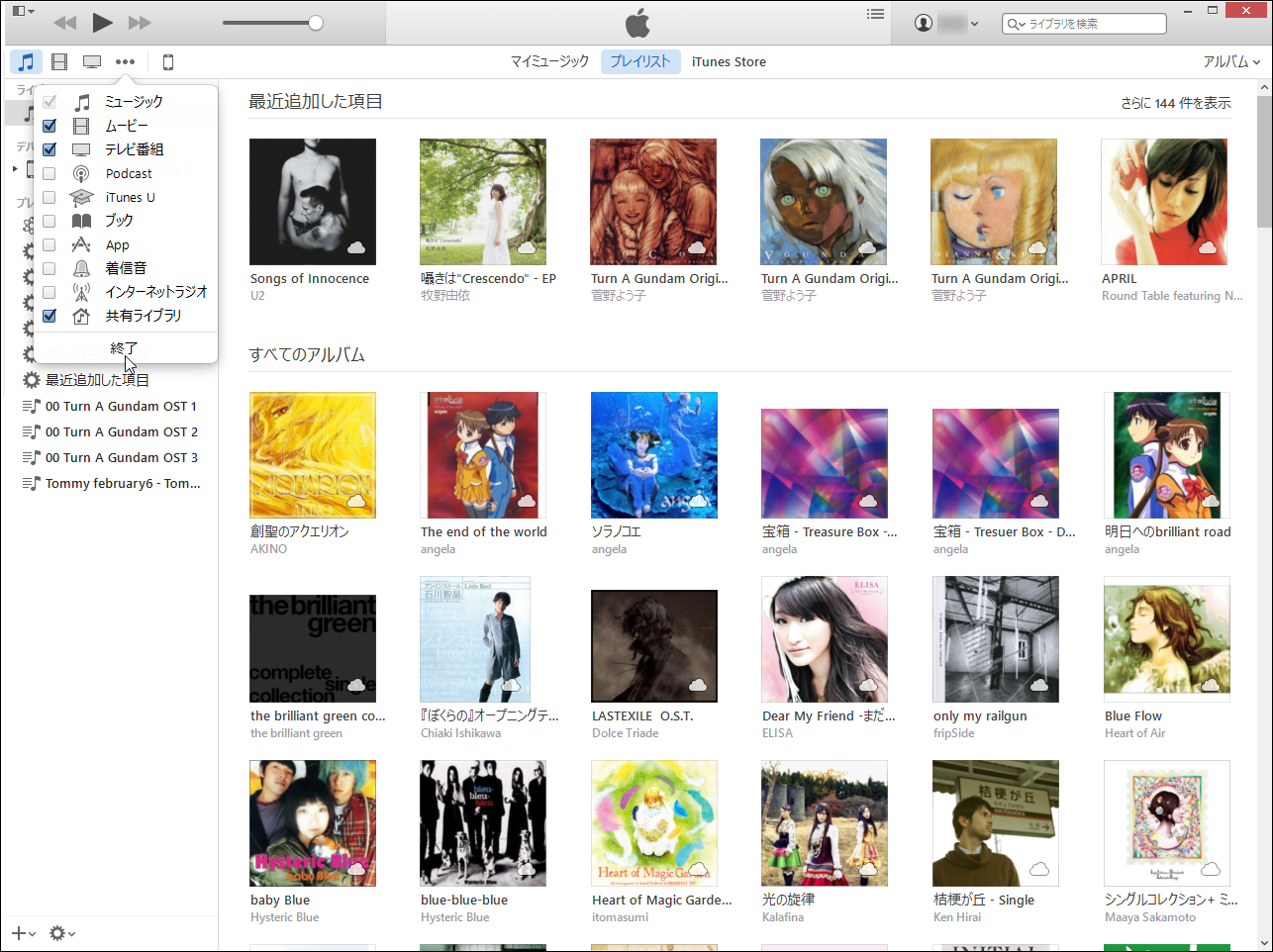Viewport: 1273px width, 952px height.
Task: Enable the インターネットラジオ checkbox
Action: tap(49, 292)
